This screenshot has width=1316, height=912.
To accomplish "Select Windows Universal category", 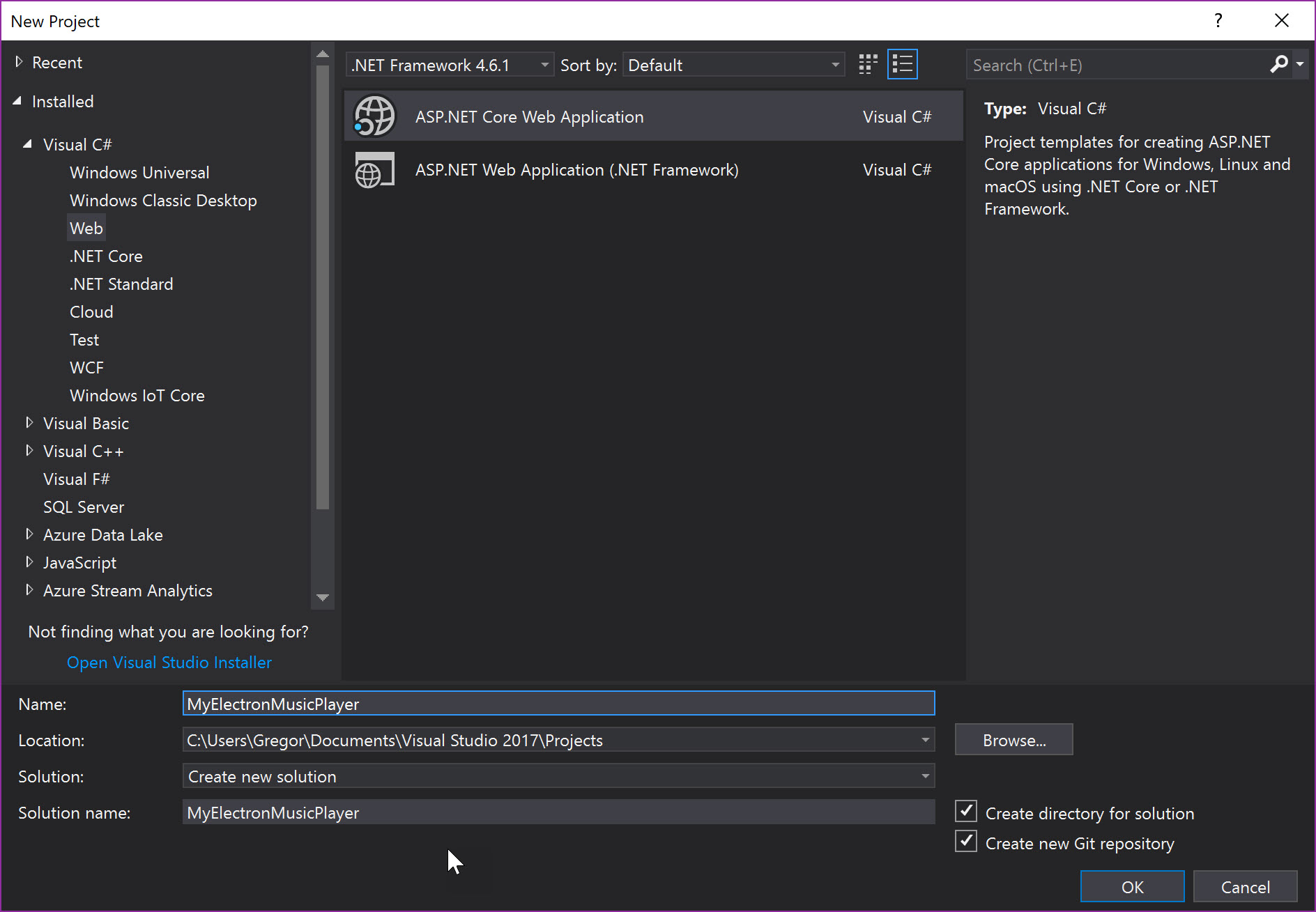I will (139, 173).
